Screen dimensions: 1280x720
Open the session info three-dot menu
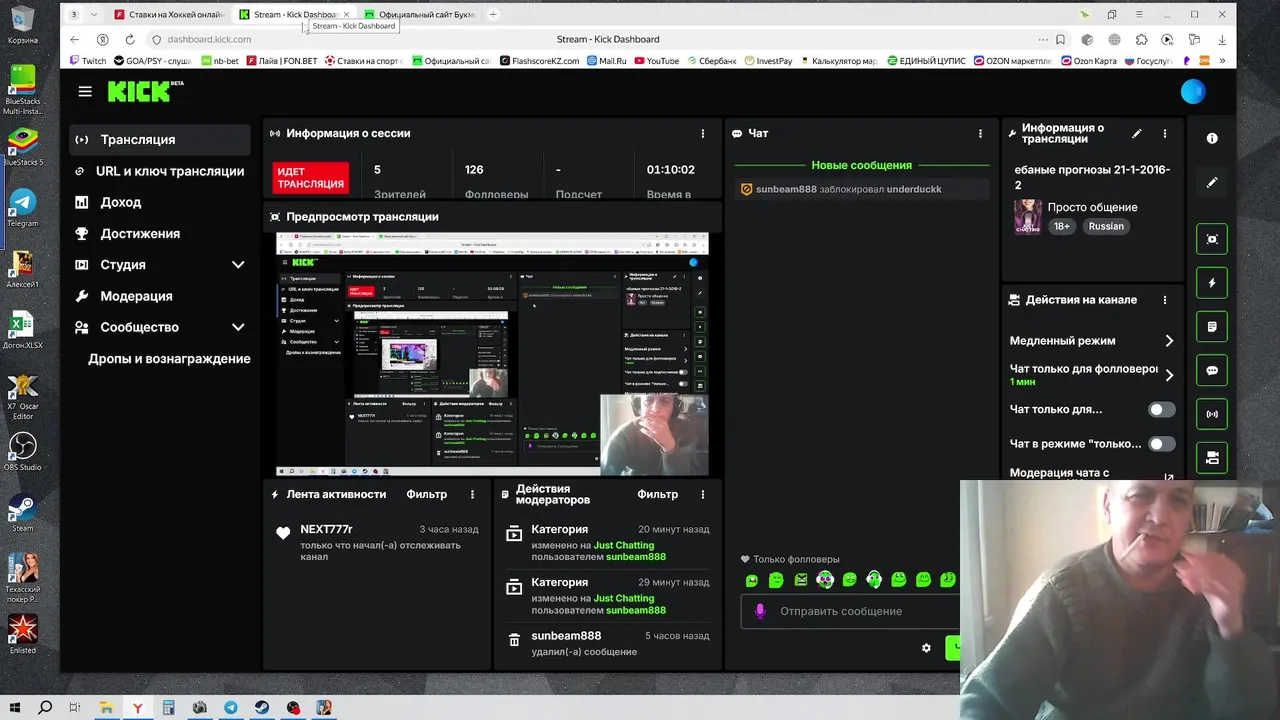(703, 133)
